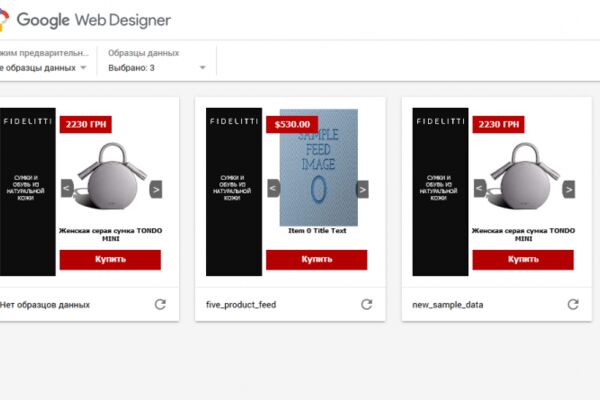Click 'Google Web Designer' title text

(94, 20)
